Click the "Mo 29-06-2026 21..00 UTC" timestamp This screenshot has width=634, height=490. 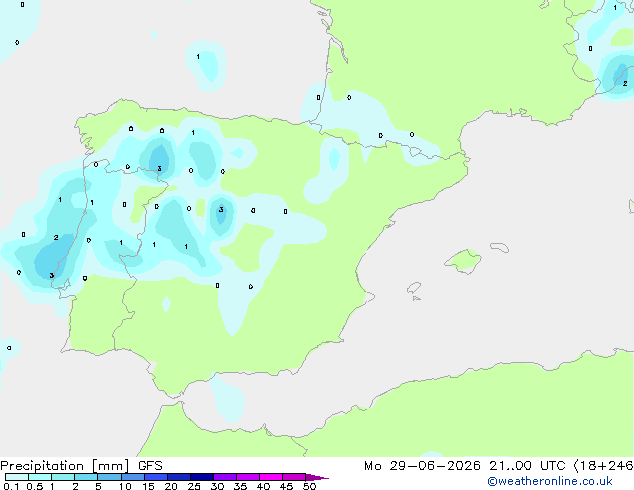pos(464,466)
